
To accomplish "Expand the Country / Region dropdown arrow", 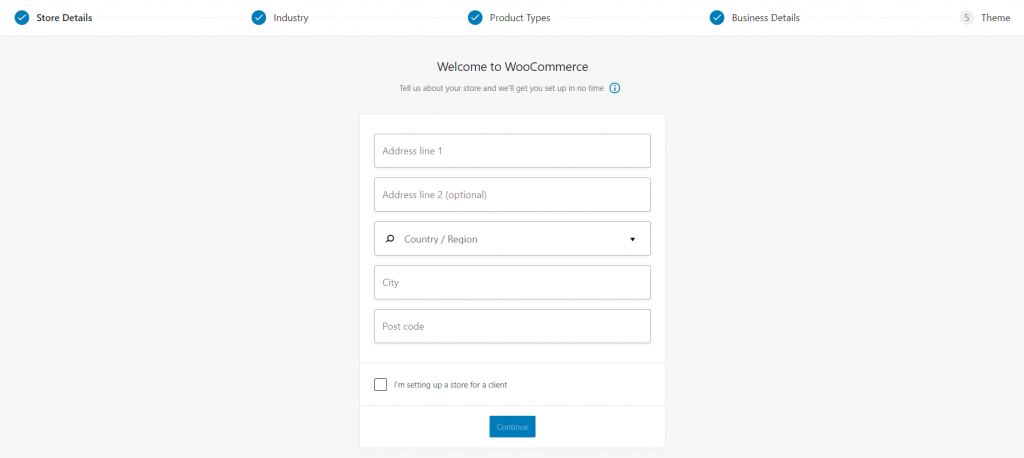I will (x=632, y=239).
